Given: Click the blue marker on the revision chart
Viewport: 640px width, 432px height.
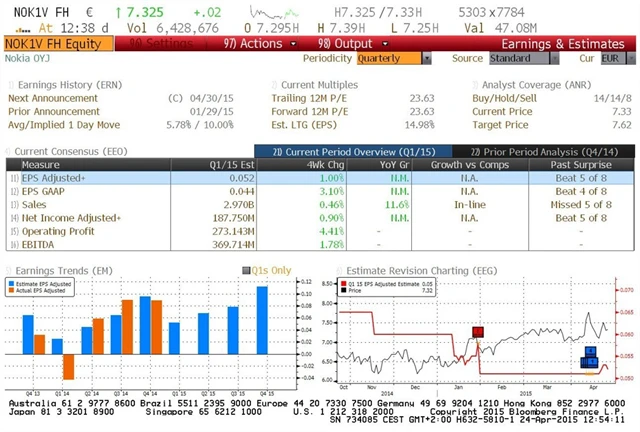Looking at the screenshot, I should click(589, 356).
